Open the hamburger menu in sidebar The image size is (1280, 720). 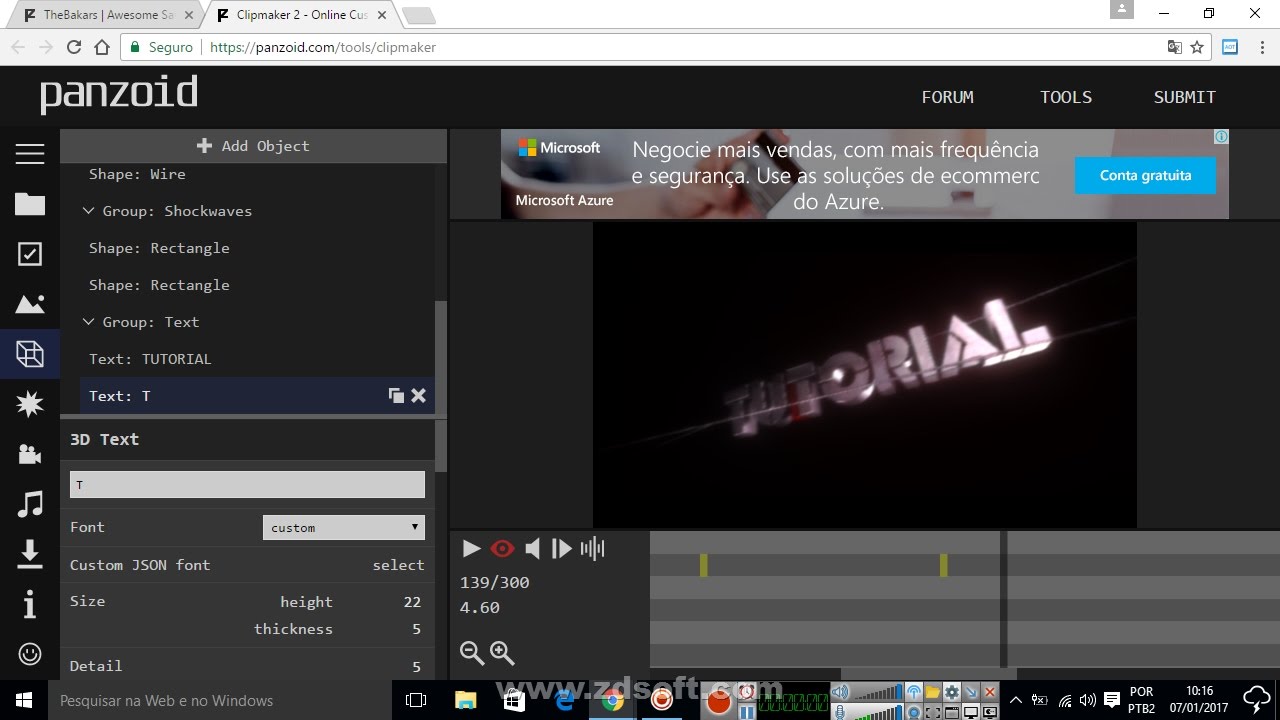[30, 153]
